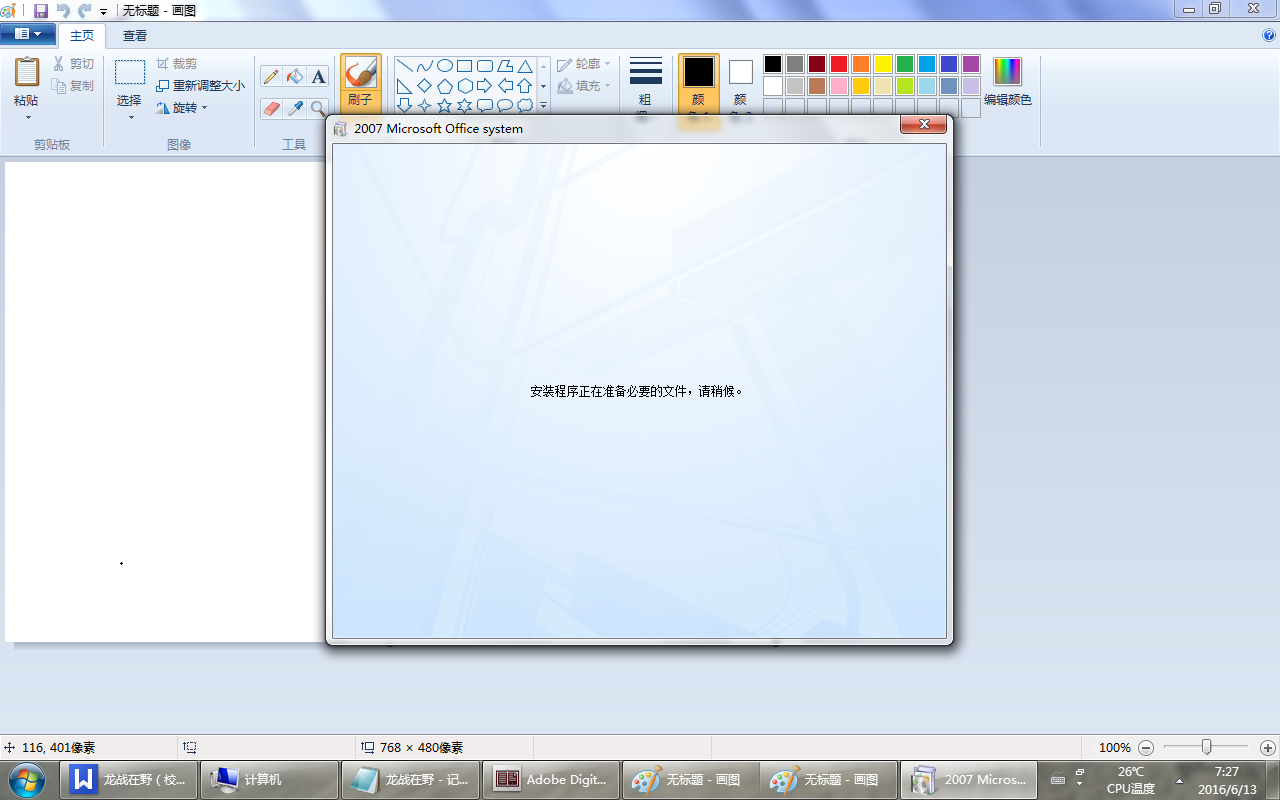
Task: Pick the curve shape
Action: (425, 66)
